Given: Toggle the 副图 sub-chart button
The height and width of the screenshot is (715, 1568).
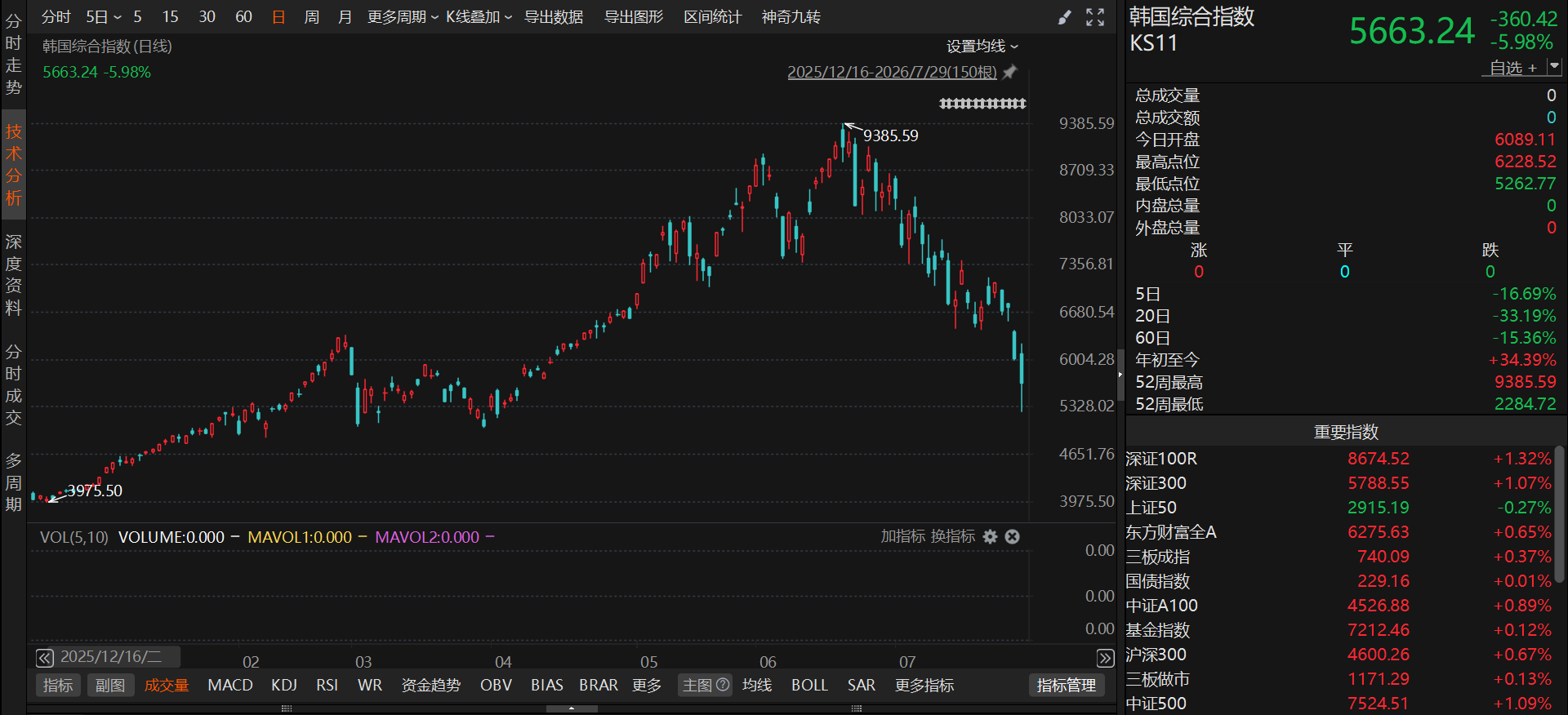Looking at the screenshot, I should (110, 685).
